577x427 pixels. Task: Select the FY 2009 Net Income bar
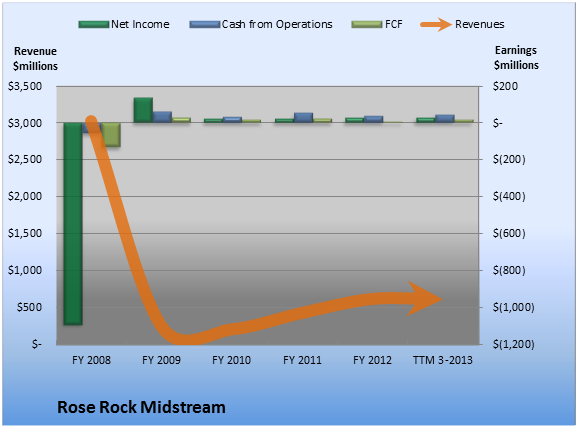[x=143, y=110]
